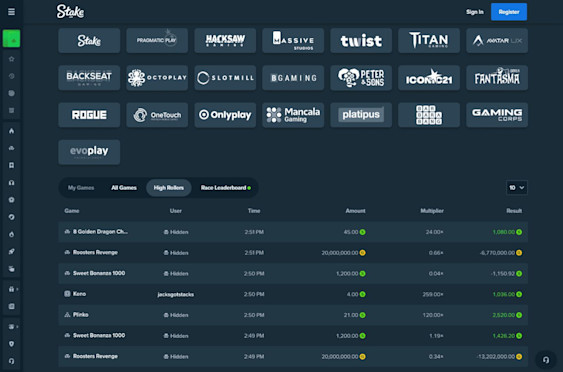Click the Sign In link
The image size is (563, 372).
coord(475,12)
